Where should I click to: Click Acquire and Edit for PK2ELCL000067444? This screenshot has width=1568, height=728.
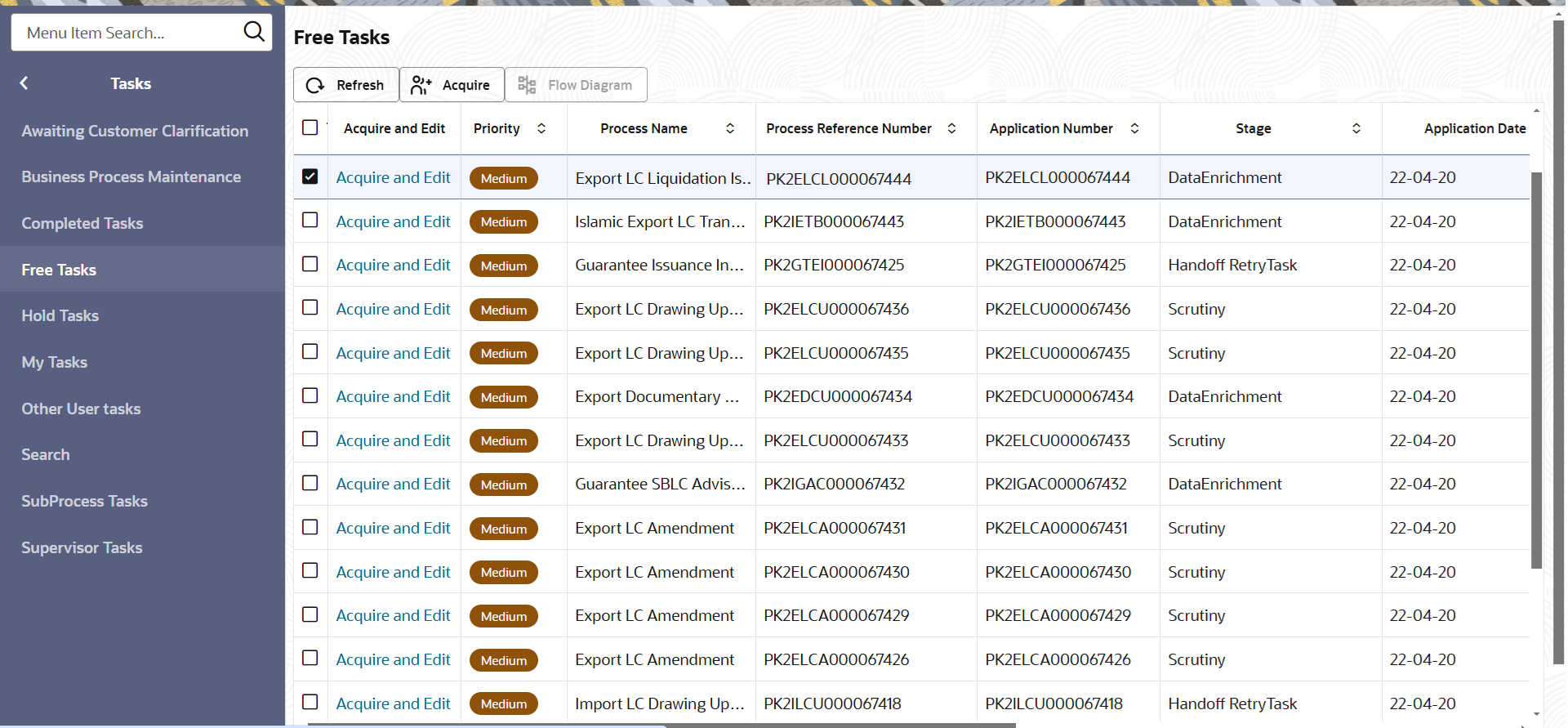coord(393,177)
